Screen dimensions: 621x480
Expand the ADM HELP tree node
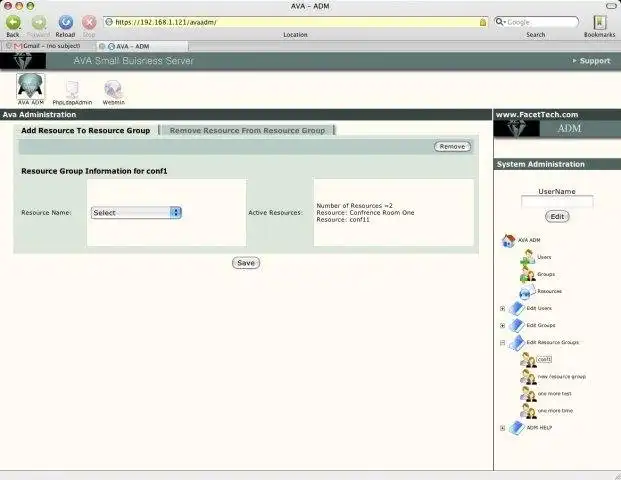[x=503, y=428]
